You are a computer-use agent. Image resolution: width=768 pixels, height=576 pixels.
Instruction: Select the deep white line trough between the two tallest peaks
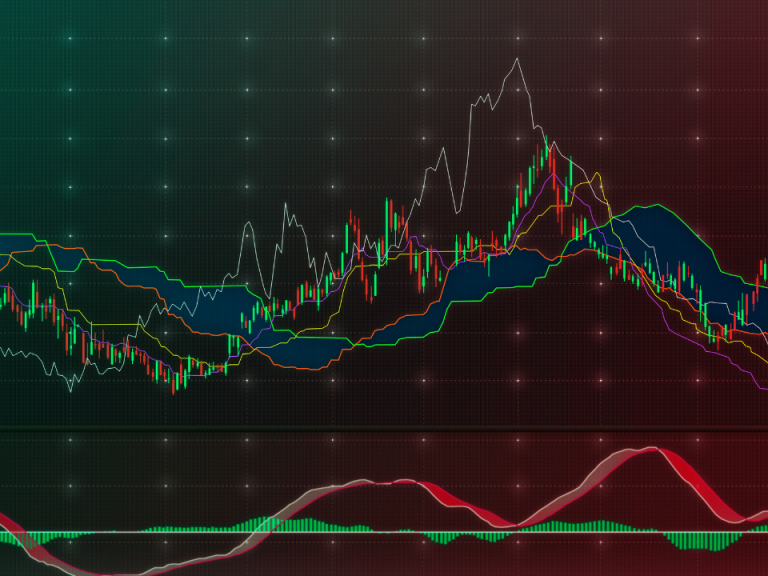click(456, 211)
